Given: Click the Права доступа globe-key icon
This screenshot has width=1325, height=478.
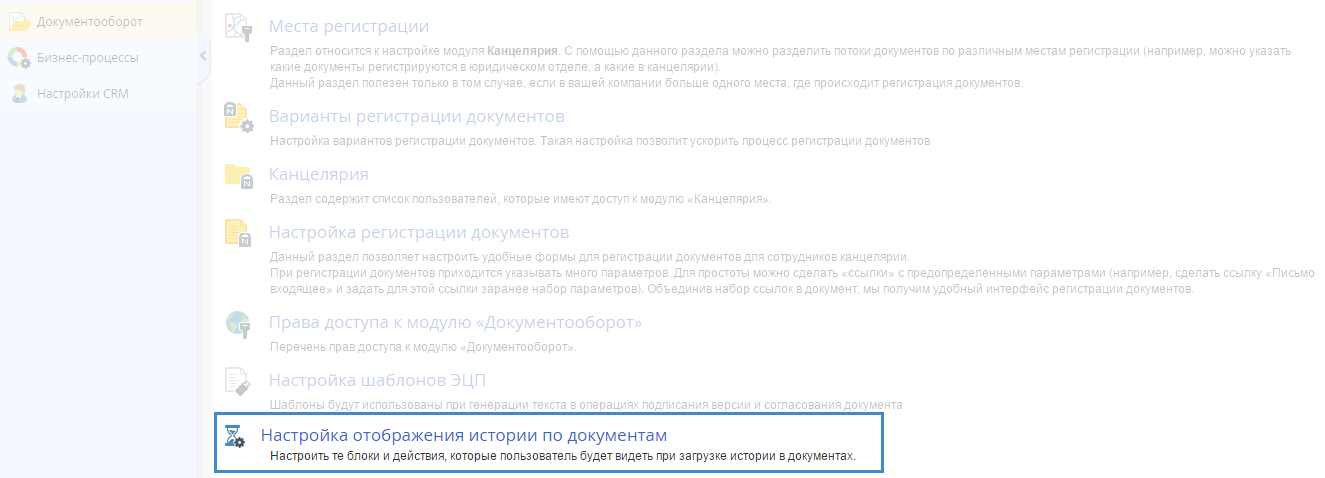Looking at the screenshot, I should point(238,323).
